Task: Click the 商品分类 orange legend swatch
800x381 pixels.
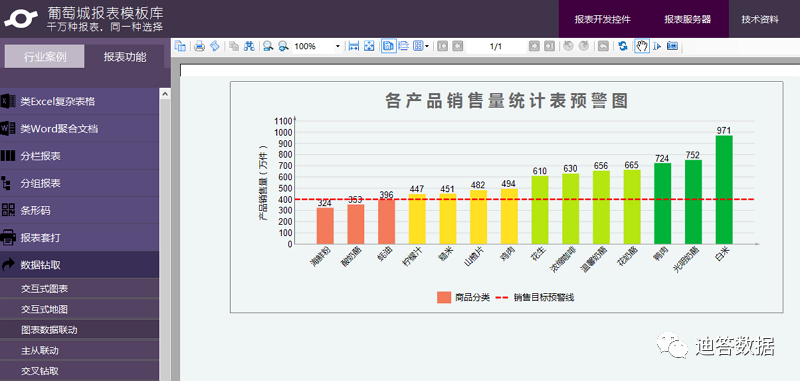Action: (444, 297)
